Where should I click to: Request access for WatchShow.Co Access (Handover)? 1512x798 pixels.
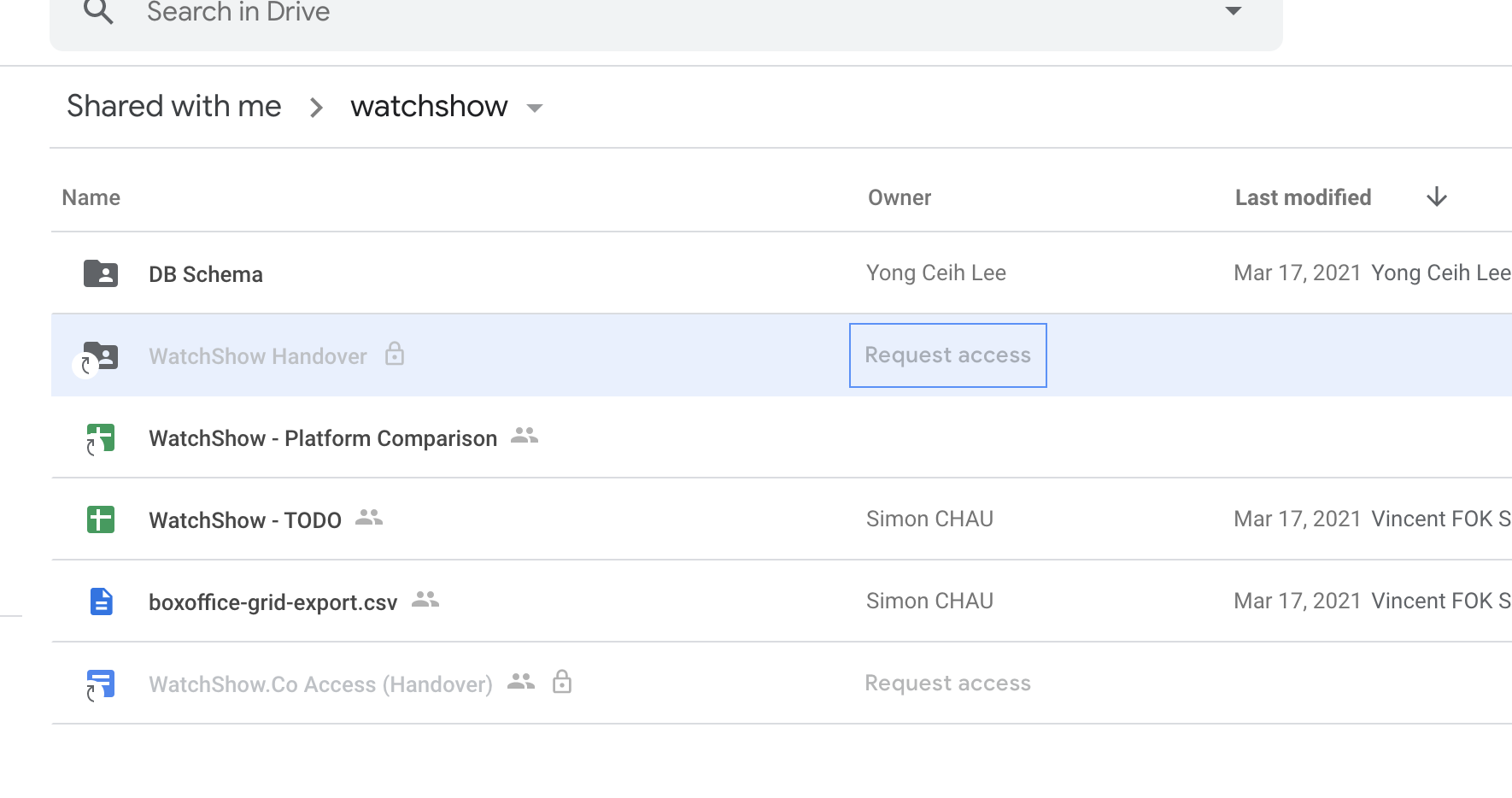pos(947,684)
